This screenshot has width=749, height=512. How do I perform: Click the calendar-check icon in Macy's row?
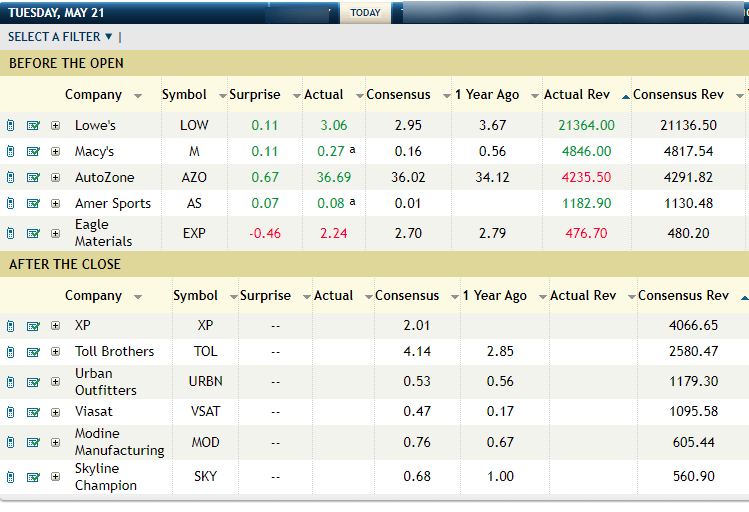[x=33, y=152]
